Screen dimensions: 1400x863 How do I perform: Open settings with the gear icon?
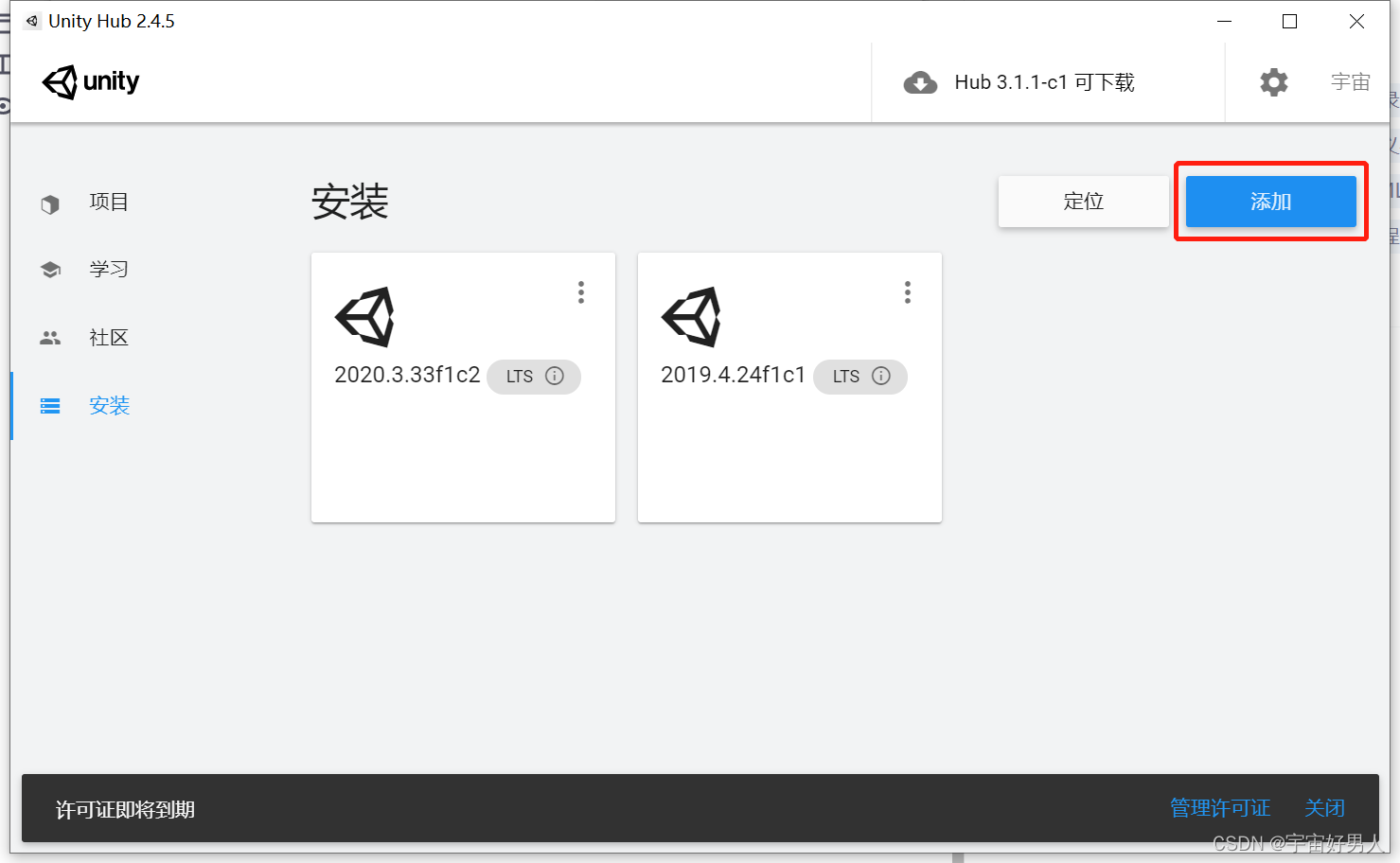[1274, 82]
